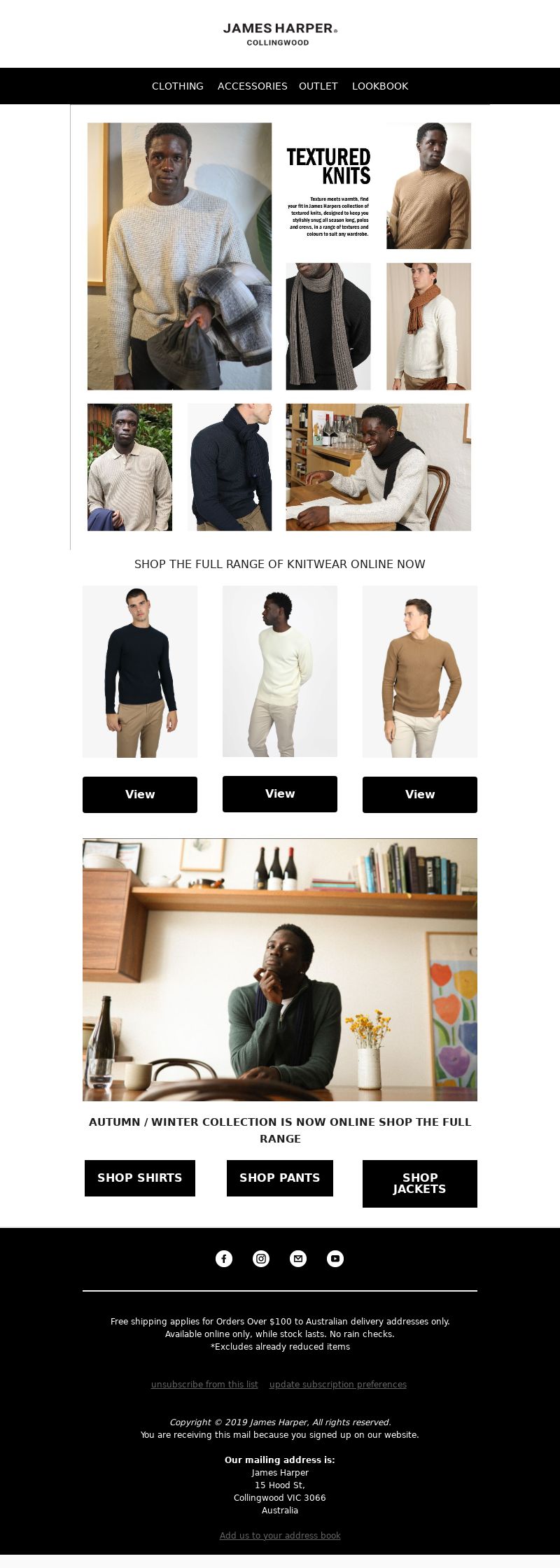560x1568 pixels.
Task: Click the Shop Pants button
Action: [280, 1178]
